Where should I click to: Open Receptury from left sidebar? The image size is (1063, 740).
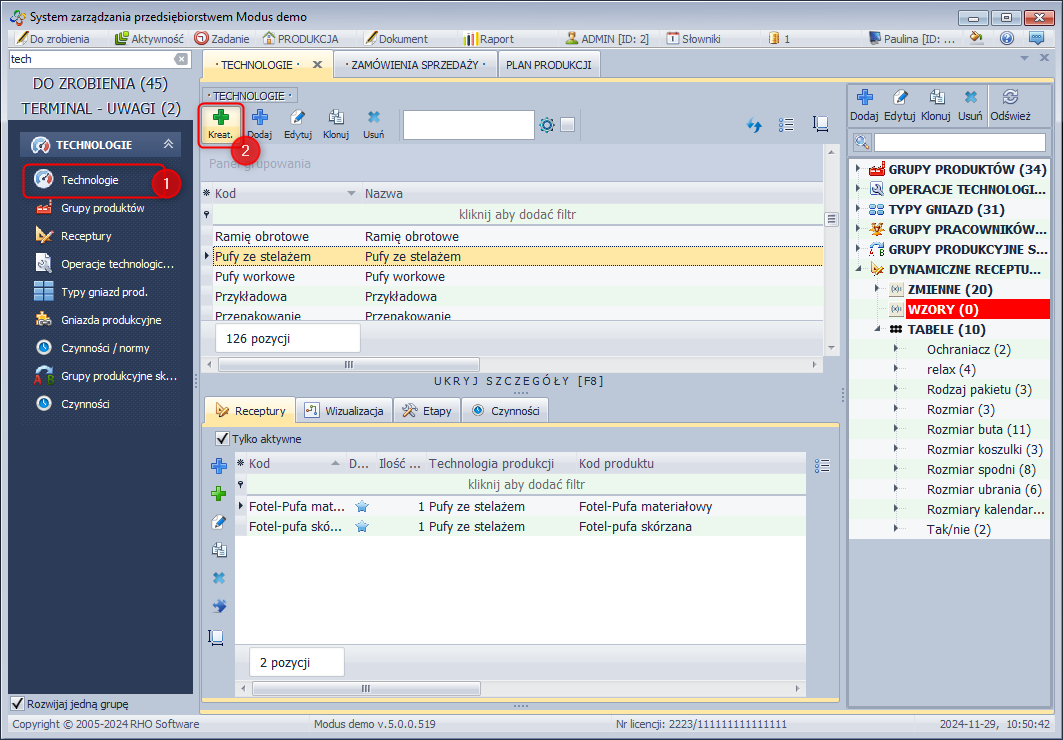(x=86, y=236)
